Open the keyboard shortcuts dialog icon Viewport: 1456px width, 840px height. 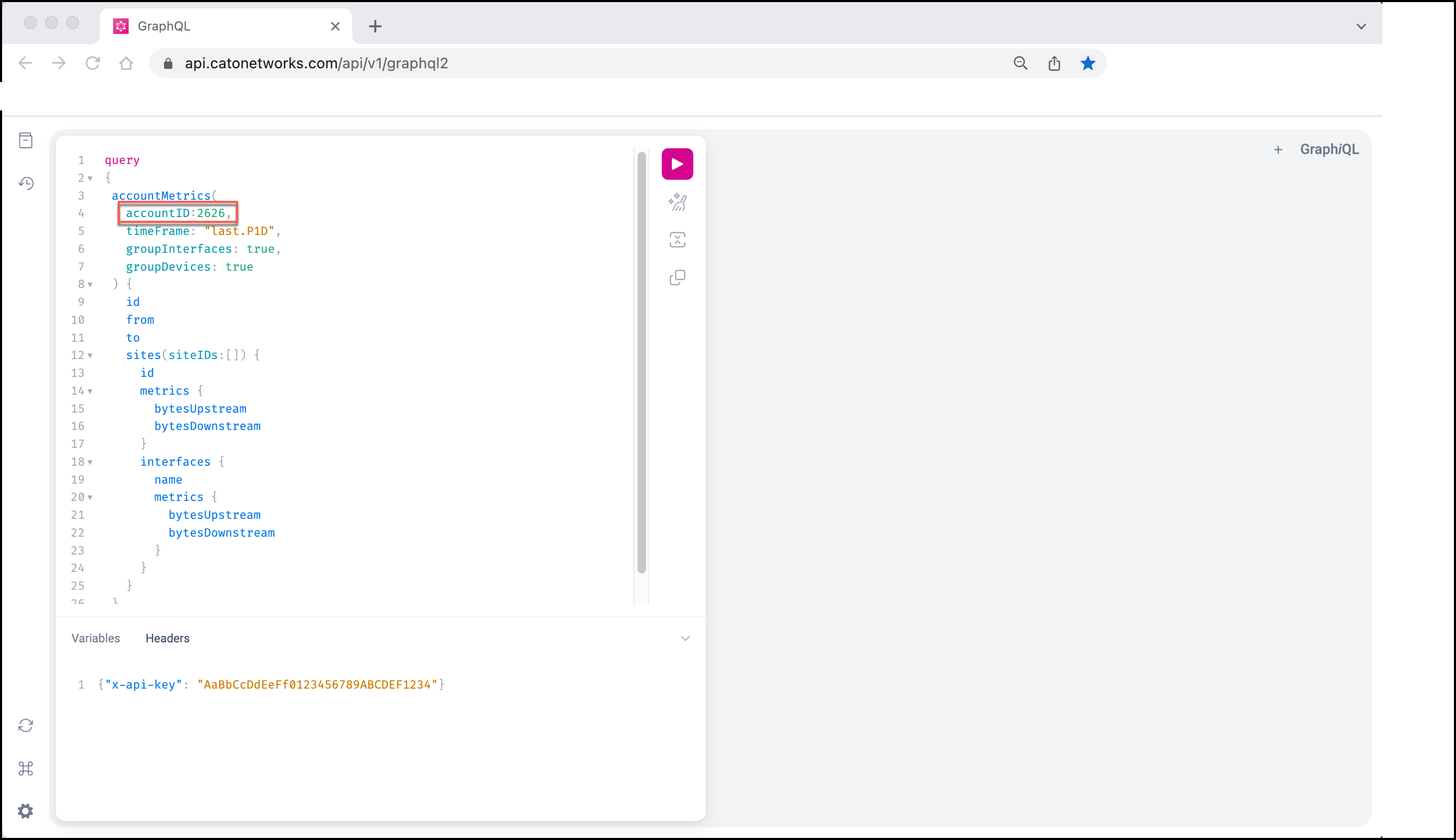26,769
